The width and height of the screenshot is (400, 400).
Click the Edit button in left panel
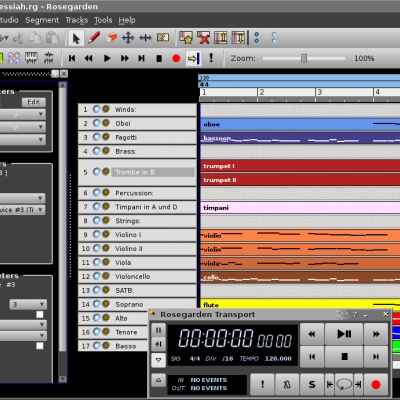tap(34, 102)
